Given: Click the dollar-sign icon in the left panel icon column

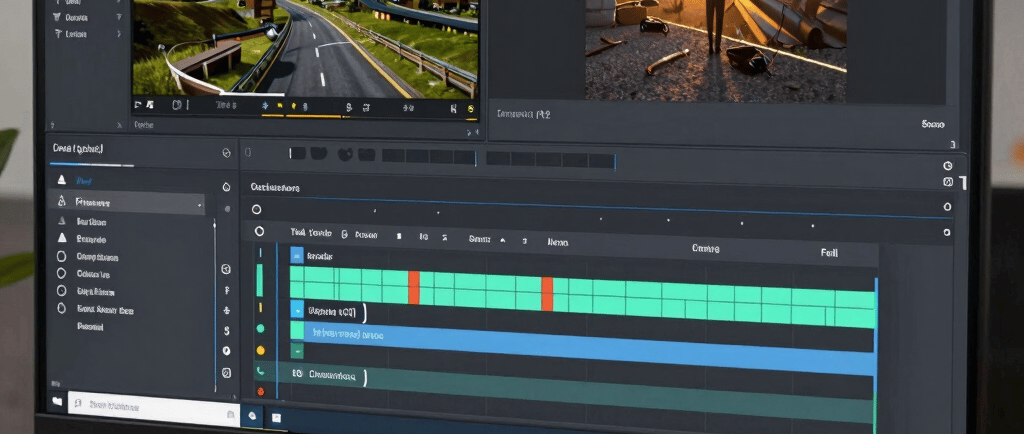Looking at the screenshot, I should (227, 331).
